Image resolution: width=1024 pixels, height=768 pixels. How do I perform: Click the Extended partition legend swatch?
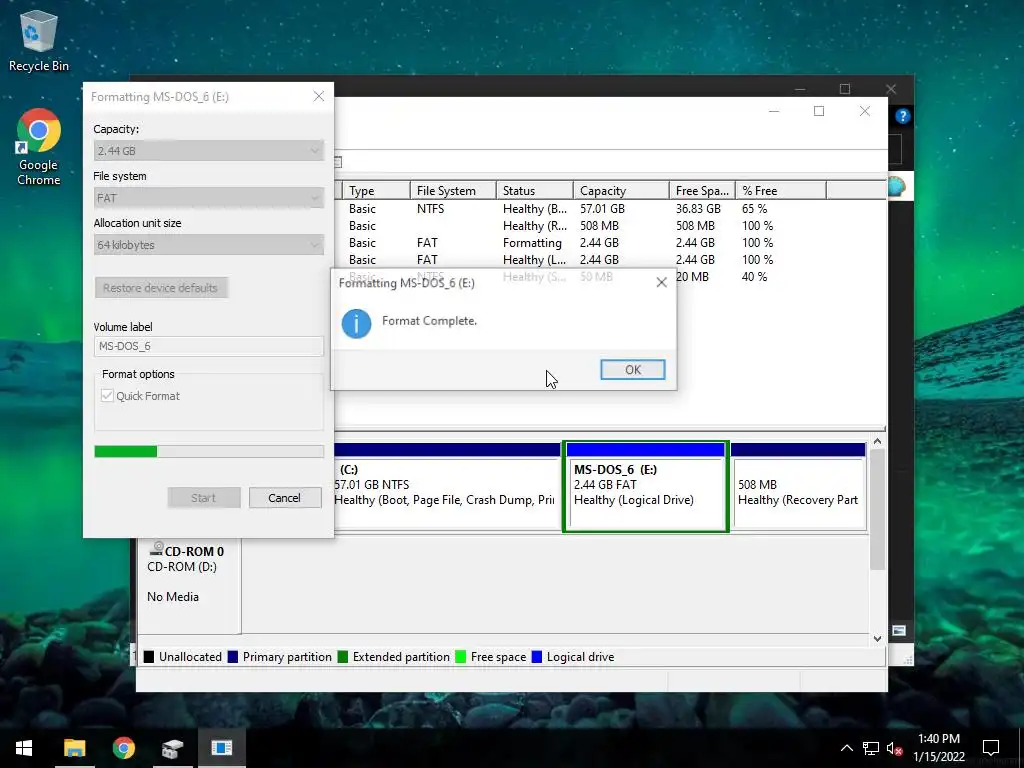tap(342, 657)
